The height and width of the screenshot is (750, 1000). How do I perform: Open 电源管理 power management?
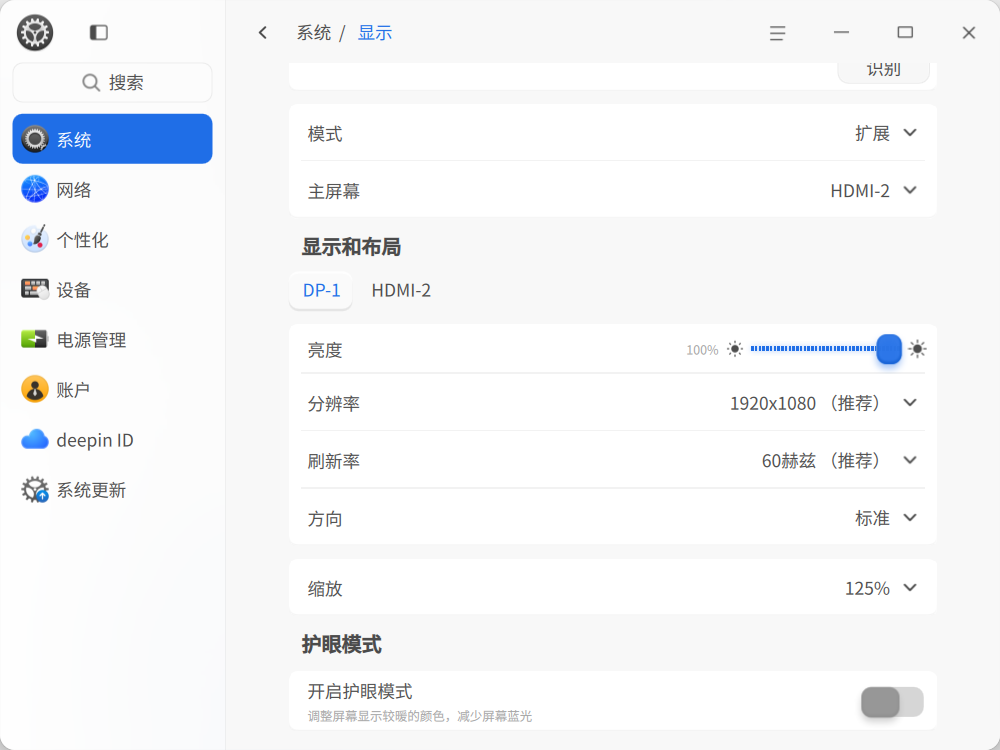pyautogui.click(x=112, y=340)
